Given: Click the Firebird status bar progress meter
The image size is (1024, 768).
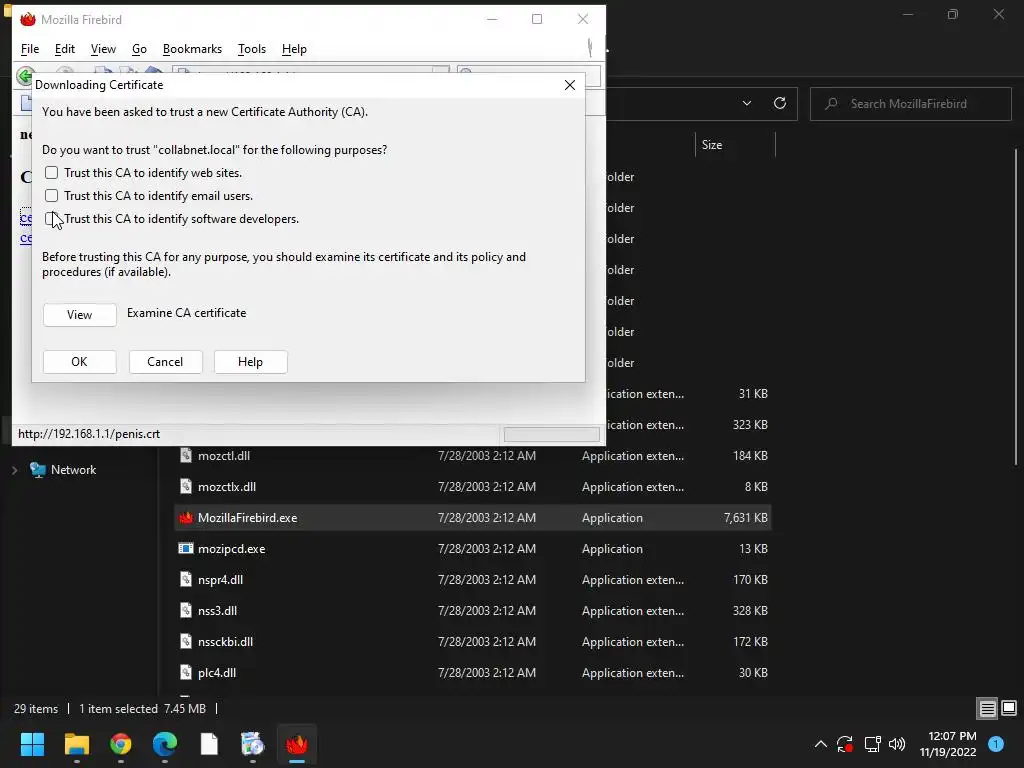Looking at the screenshot, I should click(x=552, y=434).
